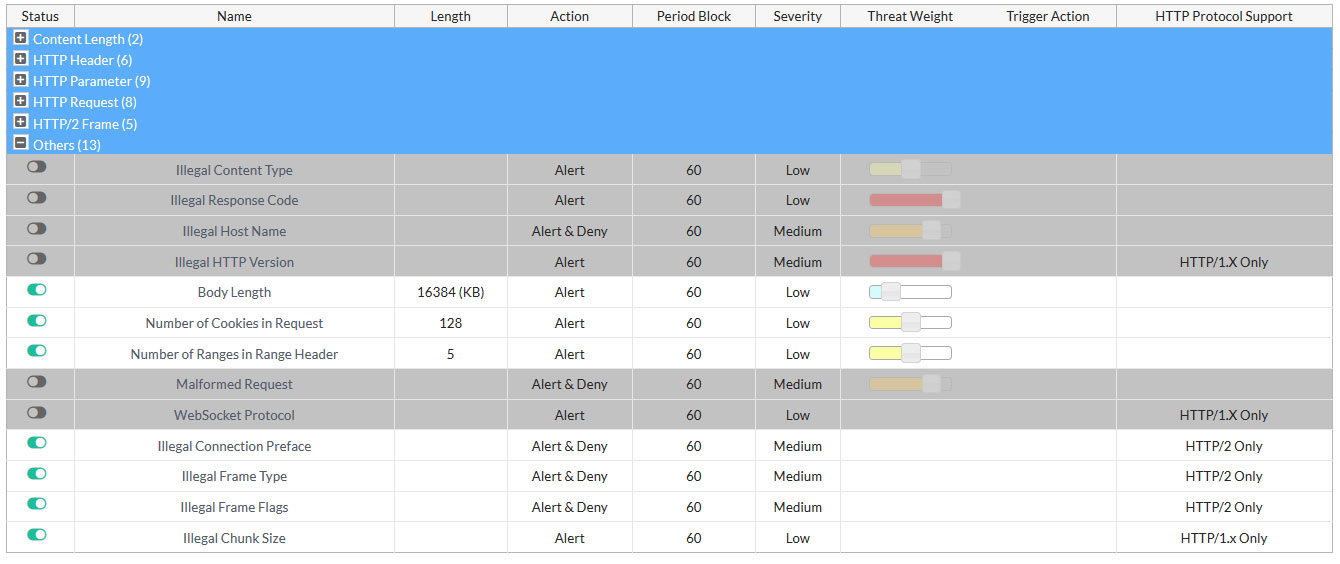The image size is (1340, 564).
Task: Expand the Content Length (2) group
Action: pyautogui.click(x=21, y=38)
